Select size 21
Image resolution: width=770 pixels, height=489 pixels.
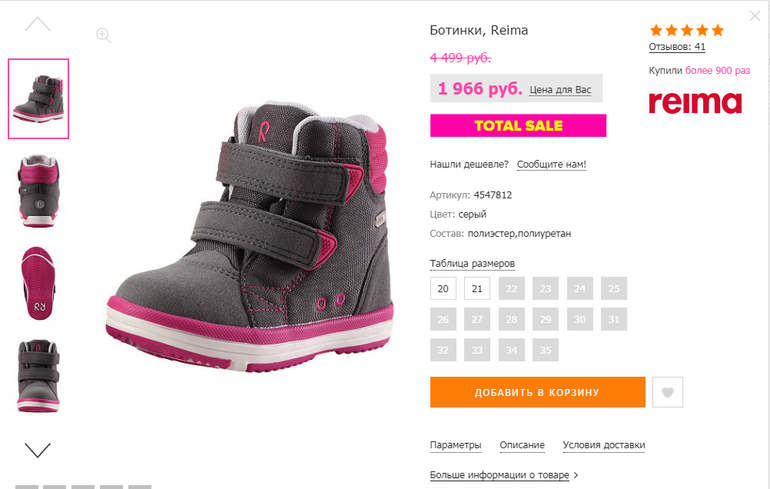pyautogui.click(x=477, y=289)
